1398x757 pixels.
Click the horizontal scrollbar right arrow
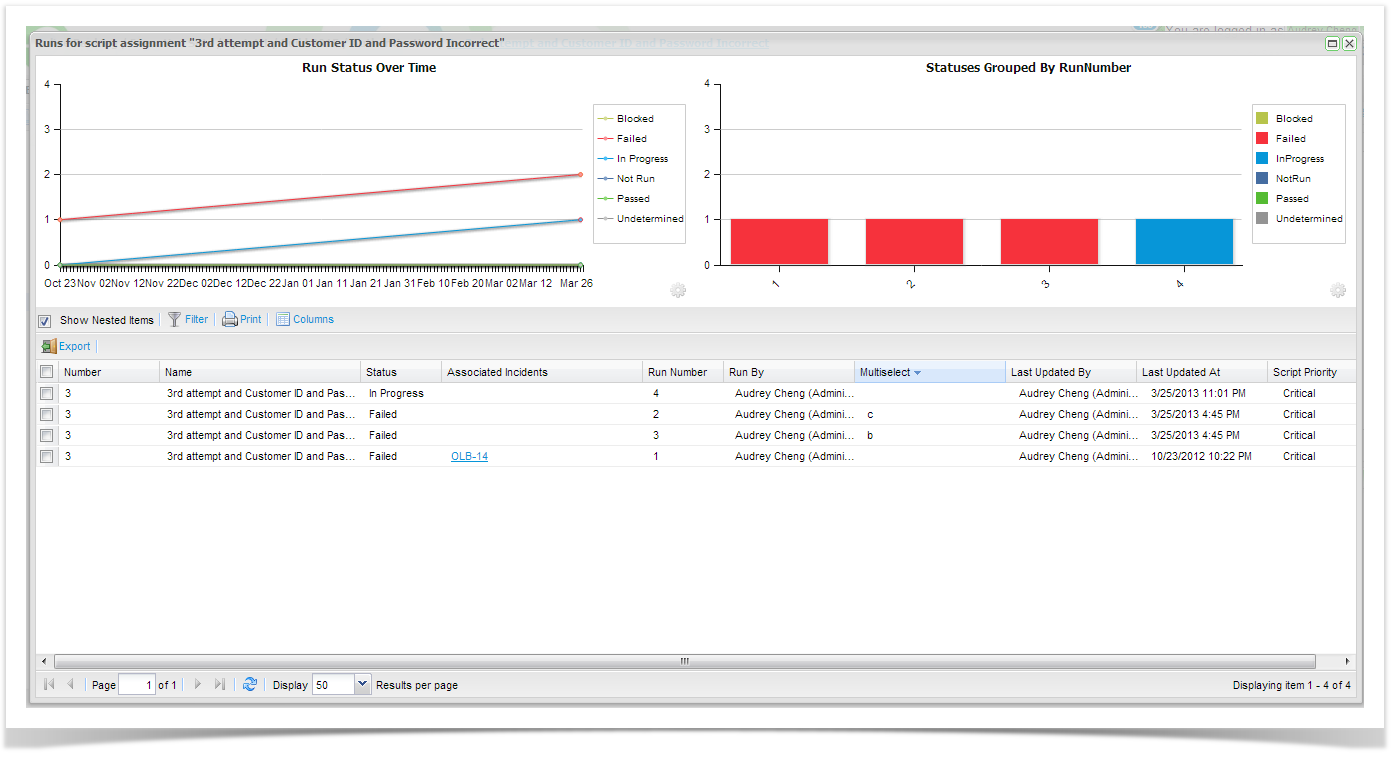[x=1347, y=661]
